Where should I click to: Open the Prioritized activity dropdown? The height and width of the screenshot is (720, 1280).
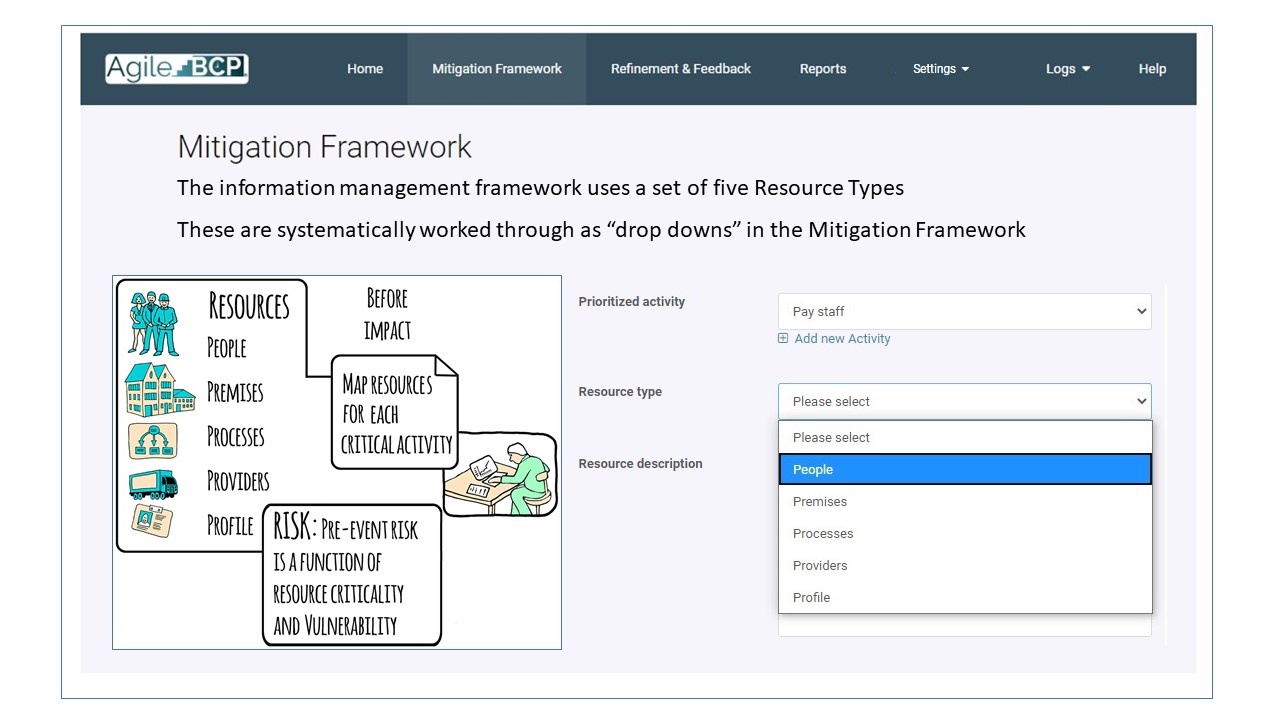[964, 311]
